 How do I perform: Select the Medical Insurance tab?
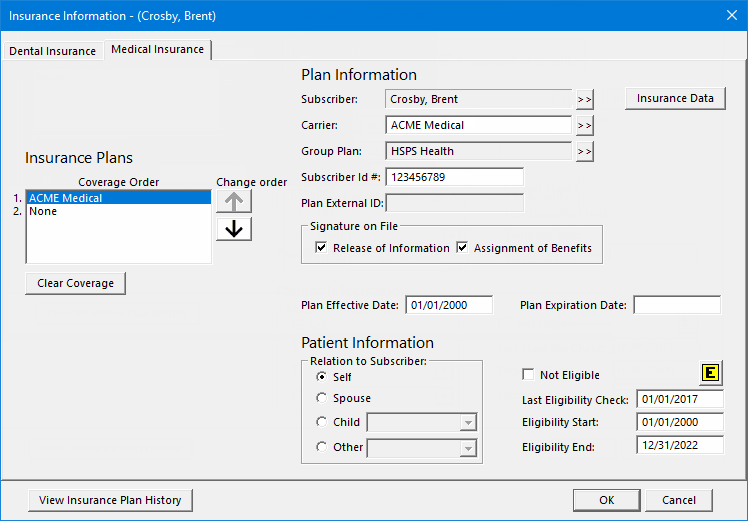(x=157, y=49)
